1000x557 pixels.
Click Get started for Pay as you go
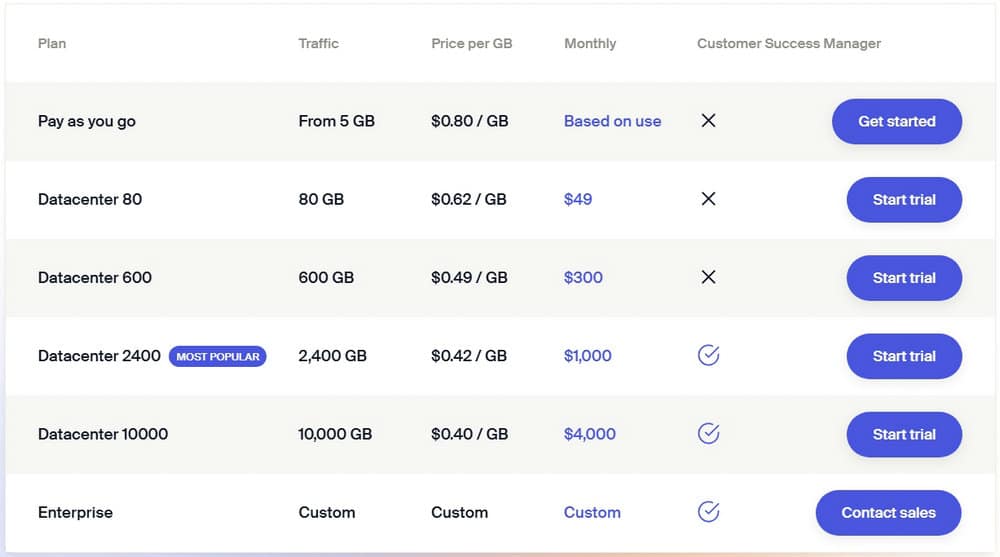click(x=897, y=121)
